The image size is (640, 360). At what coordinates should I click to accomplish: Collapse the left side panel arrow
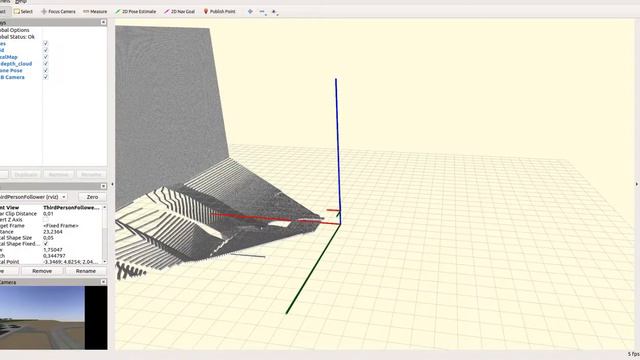coord(112,184)
